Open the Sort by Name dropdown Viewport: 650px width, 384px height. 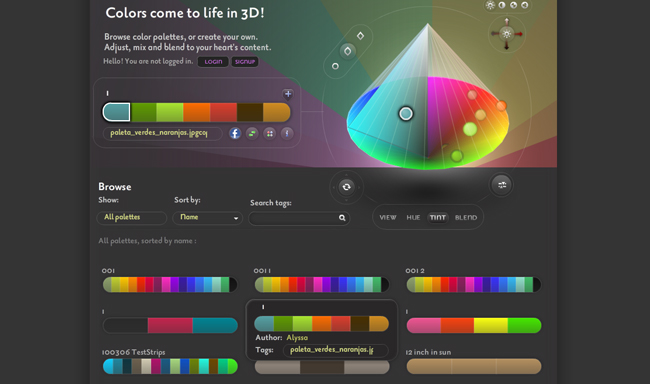tap(208, 217)
